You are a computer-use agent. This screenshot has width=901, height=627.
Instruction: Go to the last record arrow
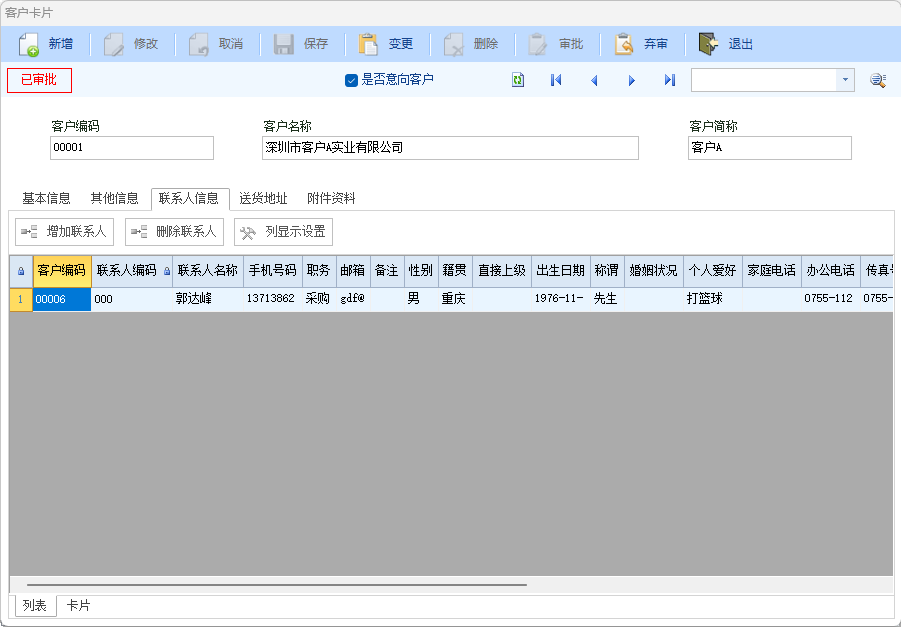tap(669, 80)
